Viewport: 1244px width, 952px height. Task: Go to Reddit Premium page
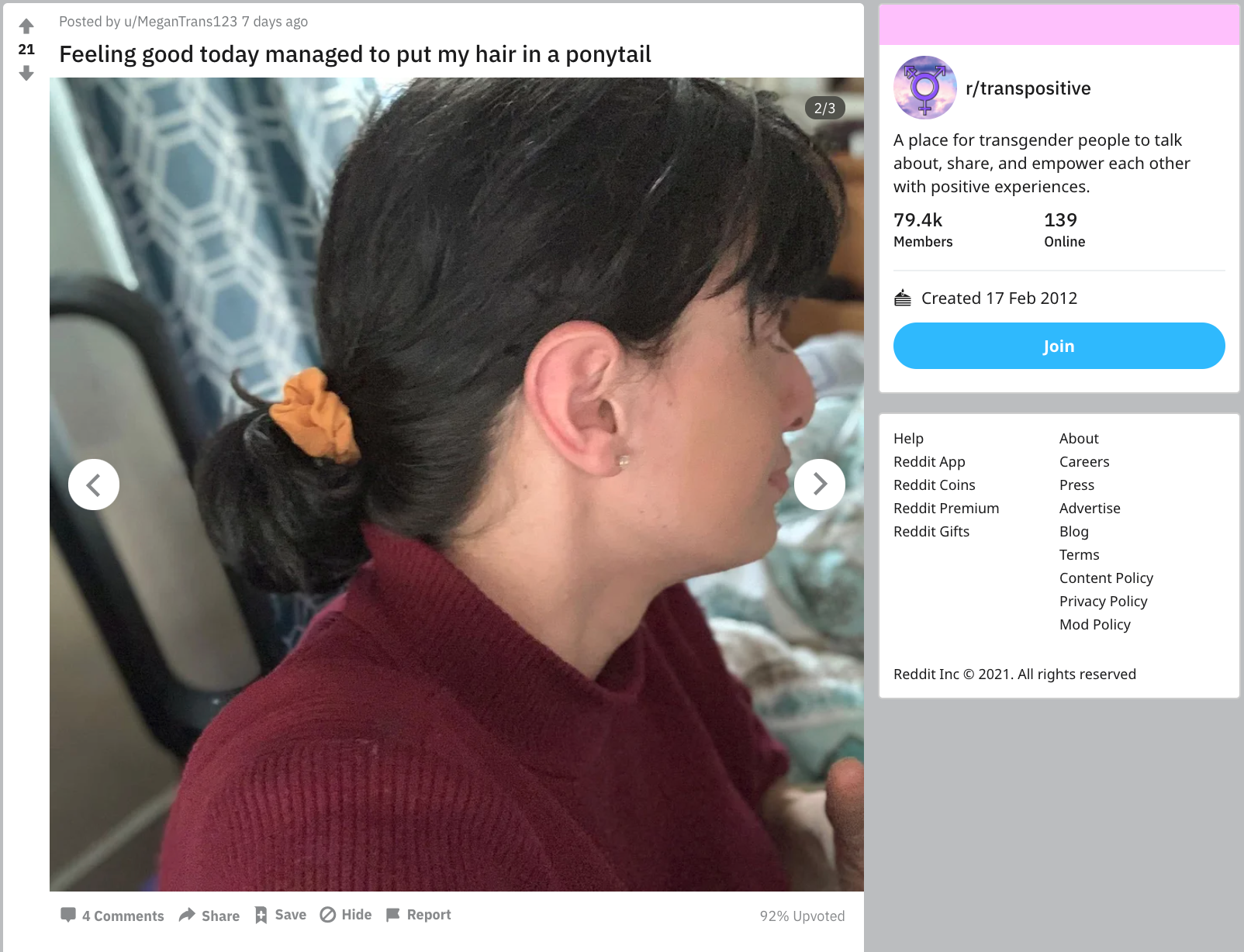click(946, 508)
